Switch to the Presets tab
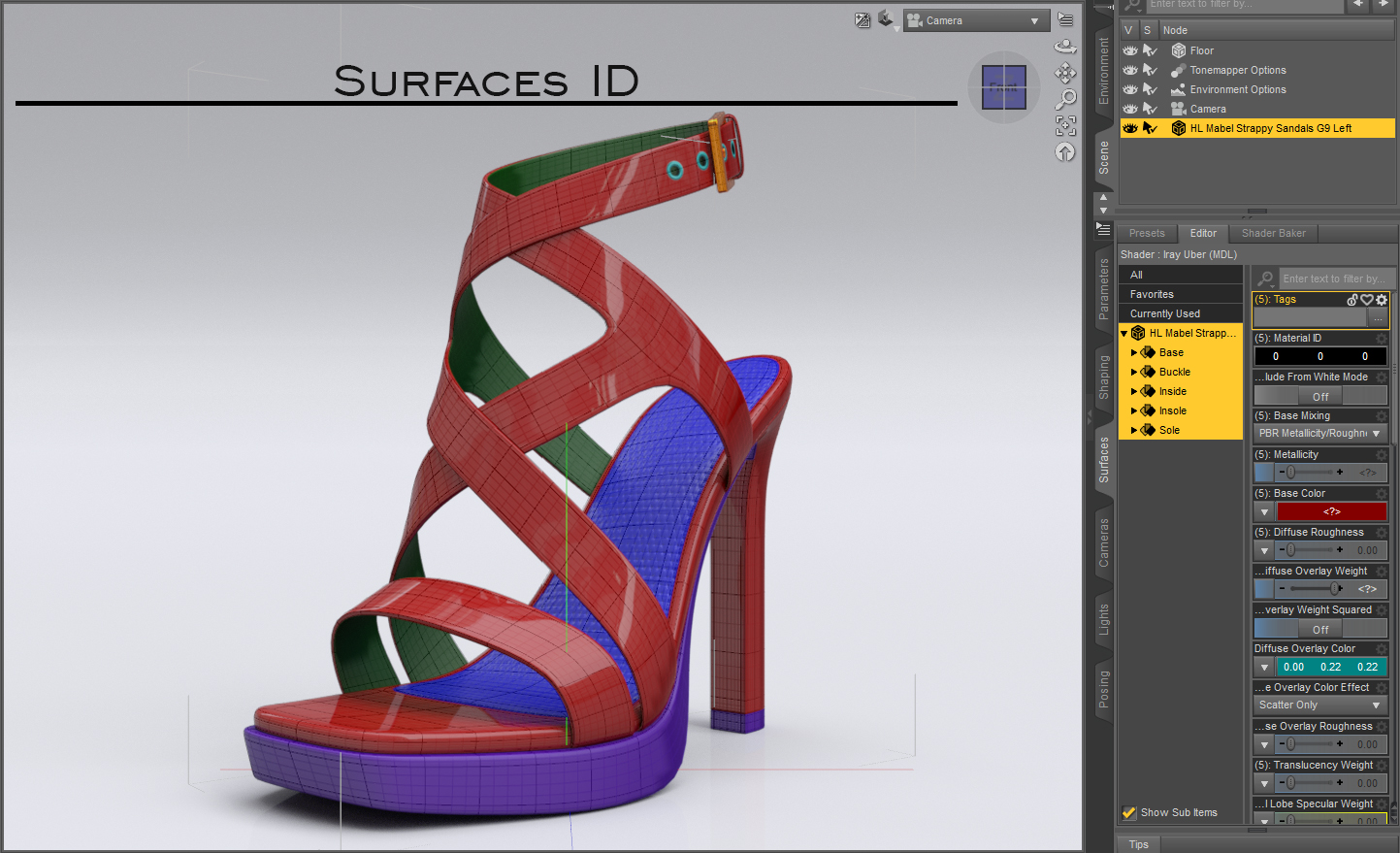The image size is (1400, 853). point(1147,234)
